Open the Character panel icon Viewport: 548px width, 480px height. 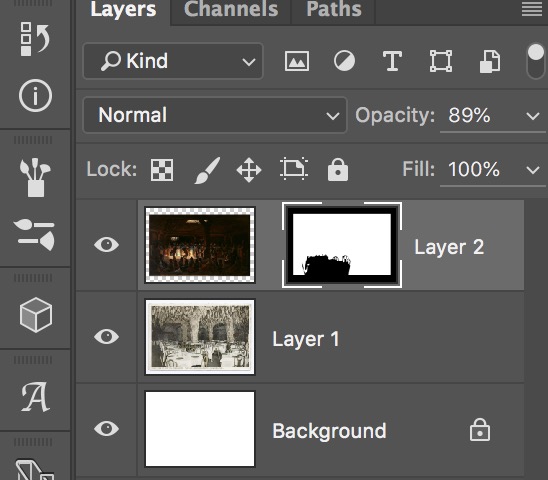click(x=35, y=397)
